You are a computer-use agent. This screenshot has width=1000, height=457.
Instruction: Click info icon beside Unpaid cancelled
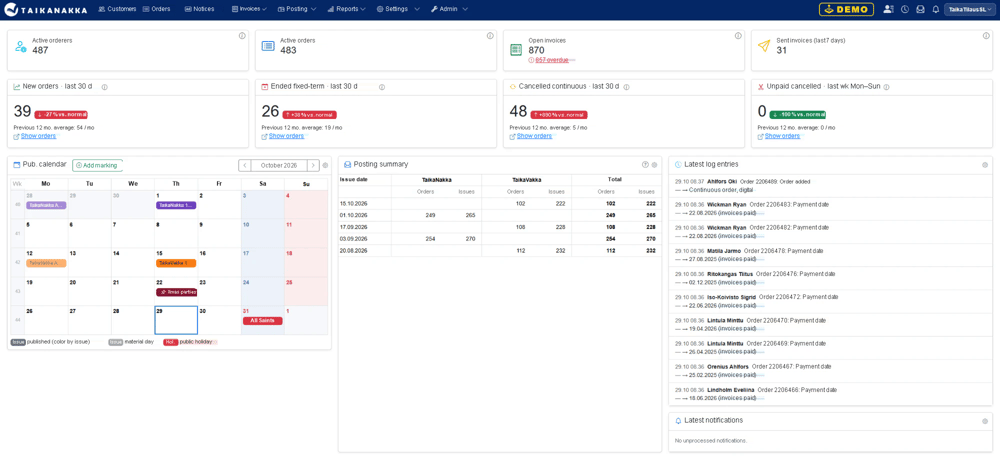pyautogui.click(x=886, y=87)
